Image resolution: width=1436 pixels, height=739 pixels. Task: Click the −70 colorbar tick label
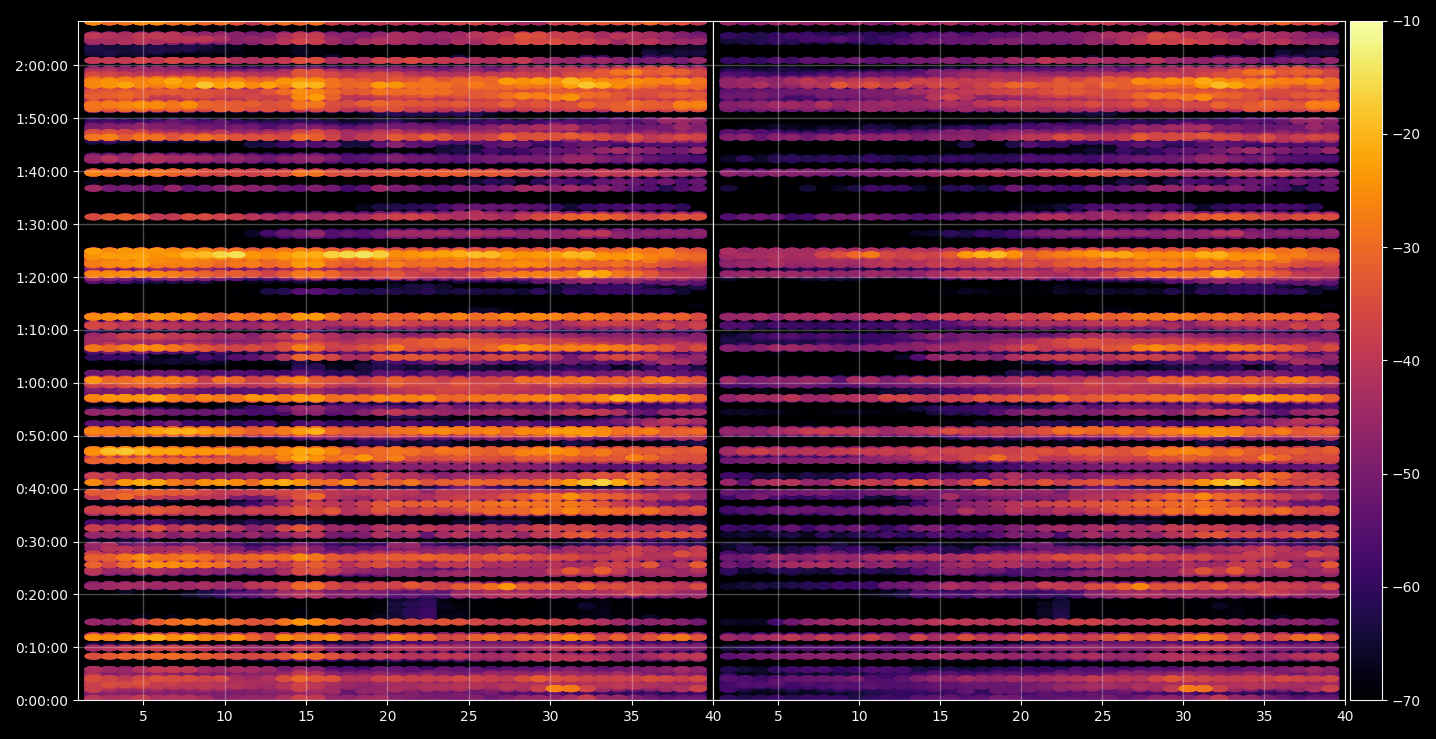pos(1407,701)
